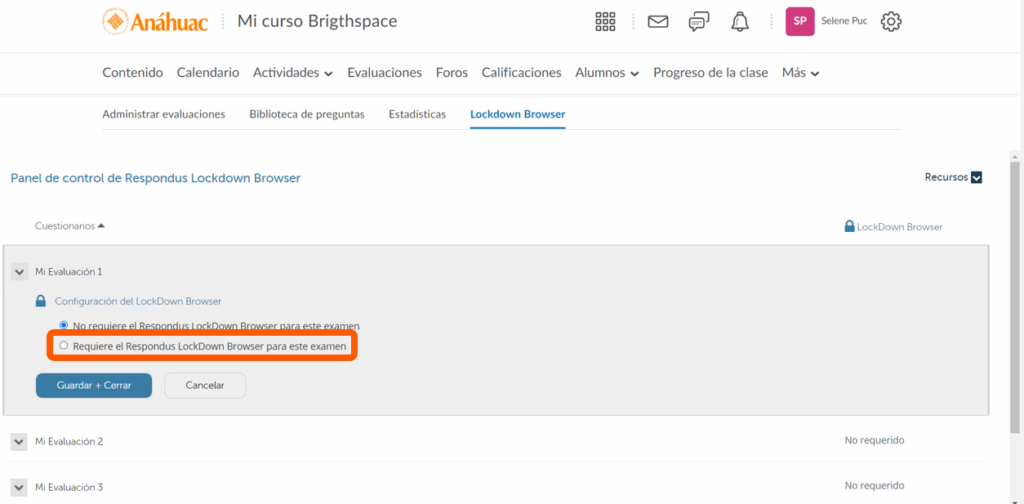Screen dimensions: 1024x504
Task: Open the chat notifications icon
Action: (x=699, y=21)
